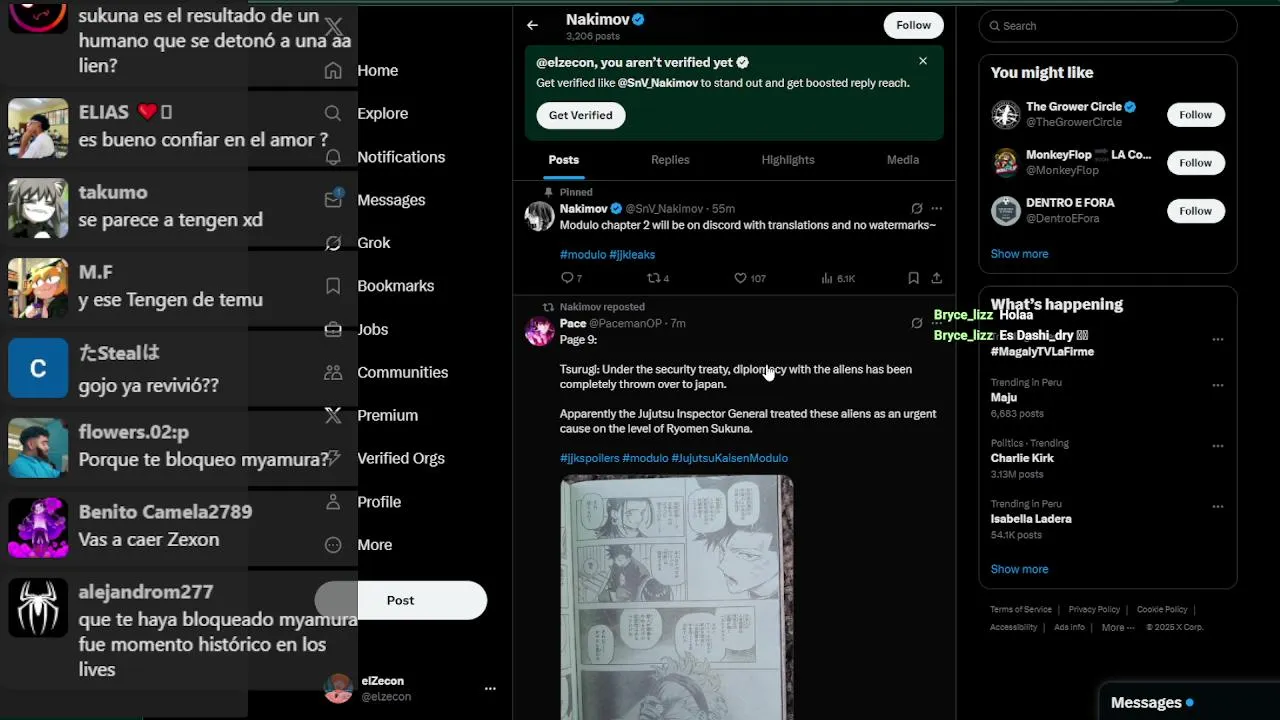Switch to the Posts tab
The width and height of the screenshot is (1280, 720).
tap(563, 160)
